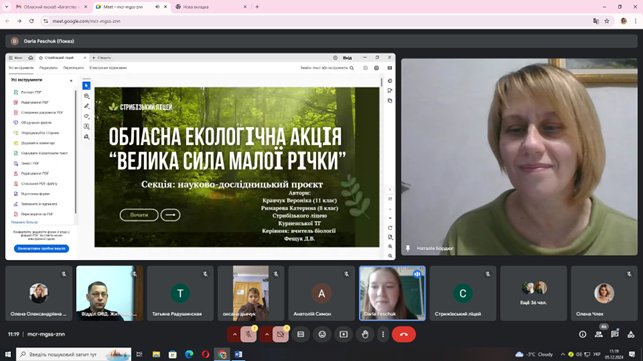Unpin Наталія Бордюг using the pin icon
The height and width of the screenshot is (361, 643).
click(408, 249)
